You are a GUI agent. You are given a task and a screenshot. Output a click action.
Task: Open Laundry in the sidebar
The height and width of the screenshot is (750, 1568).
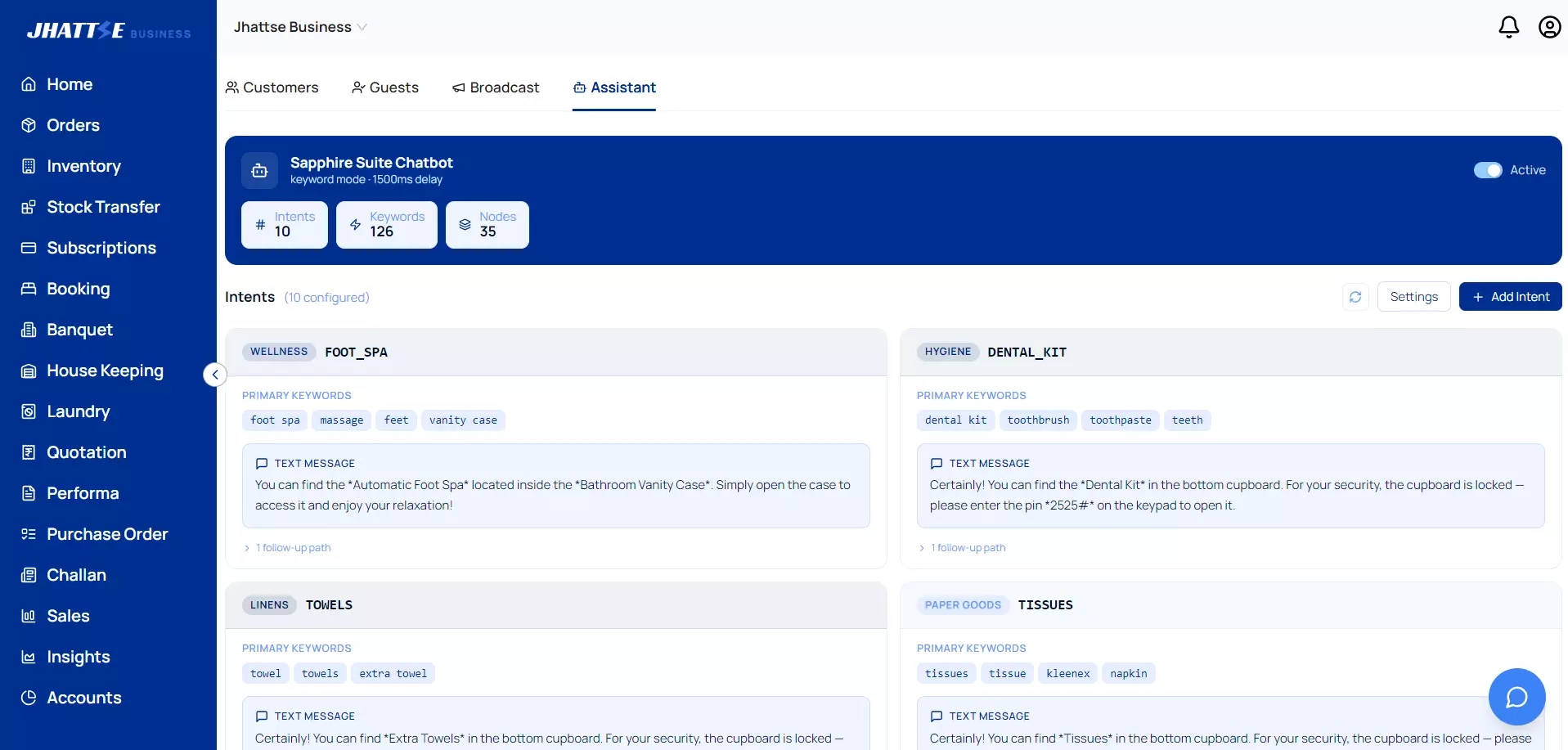click(x=78, y=411)
